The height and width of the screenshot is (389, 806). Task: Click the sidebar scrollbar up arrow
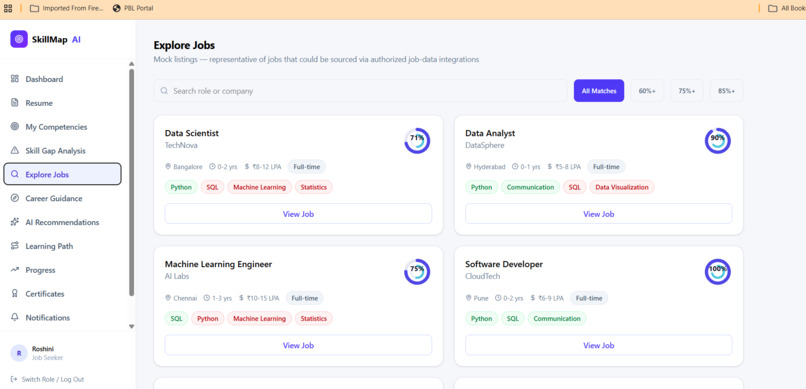coord(132,64)
